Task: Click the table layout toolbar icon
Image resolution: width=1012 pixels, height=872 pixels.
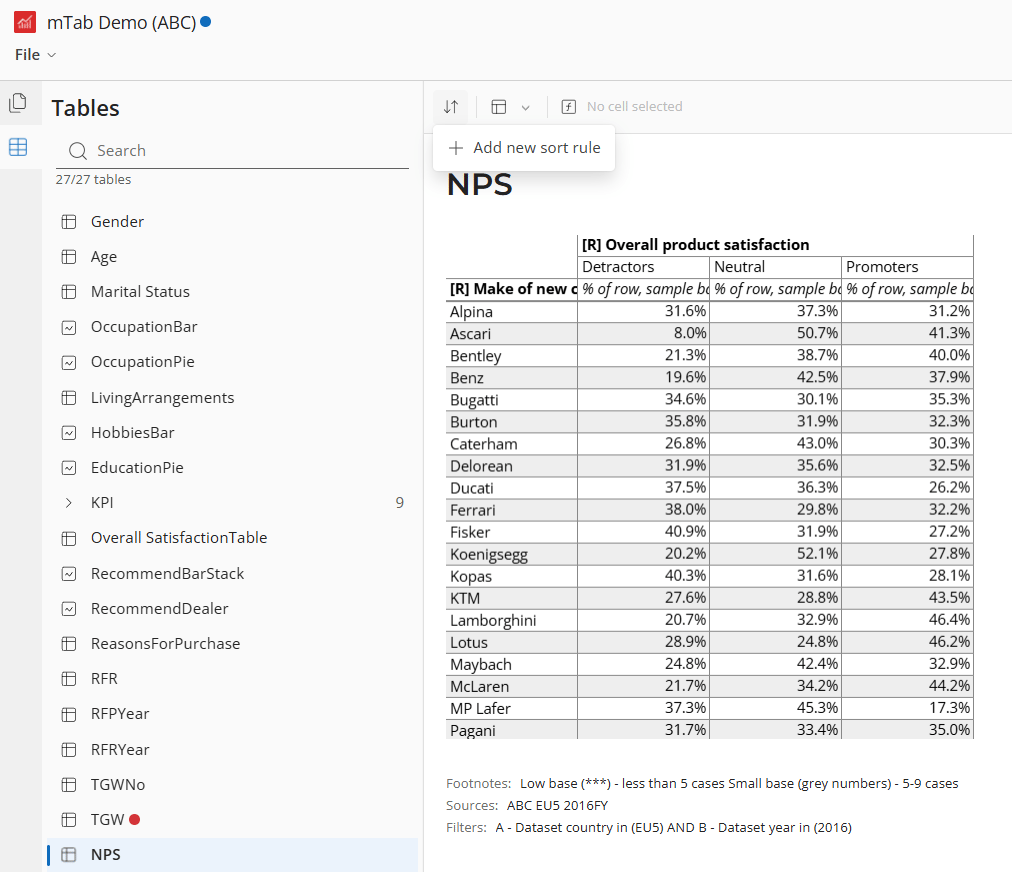Action: click(499, 107)
